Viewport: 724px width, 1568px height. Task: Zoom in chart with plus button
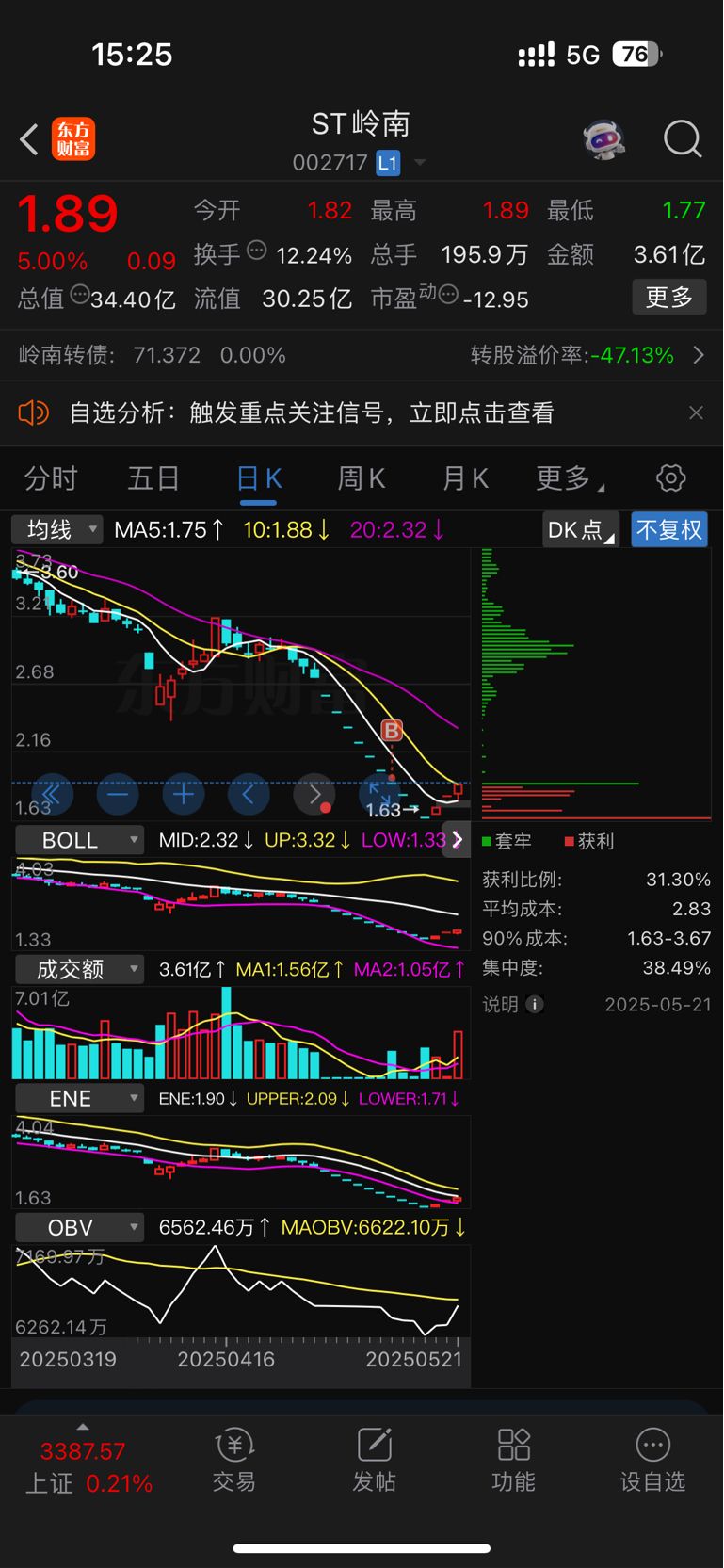(x=184, y=795)
